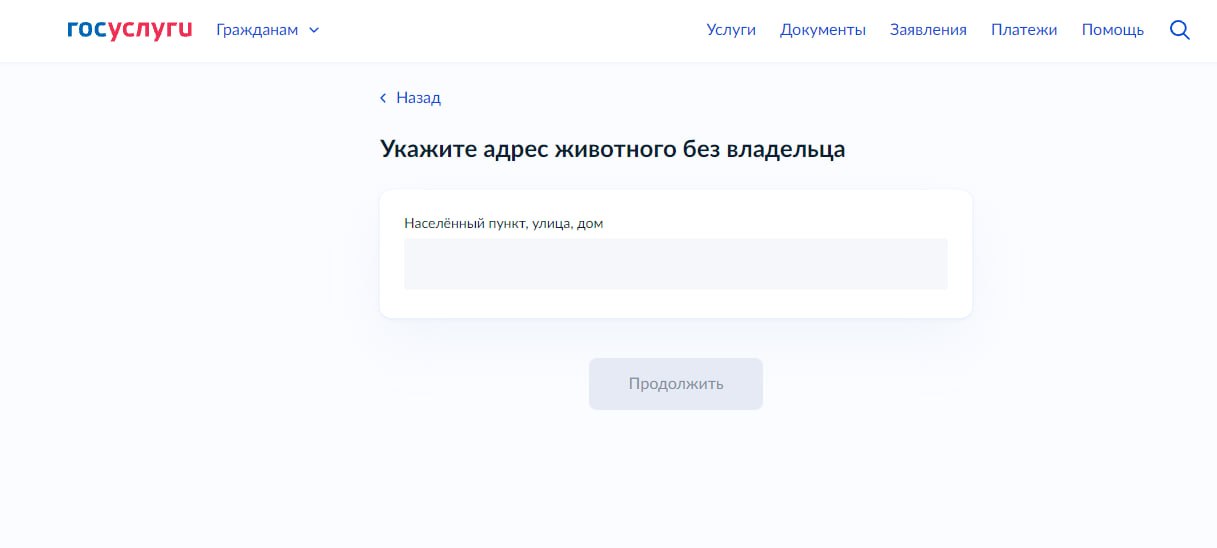The height and width of the screenshot is (548, 1217).
Task: Go to the Документы section
Action: click(x=822, y=30)
